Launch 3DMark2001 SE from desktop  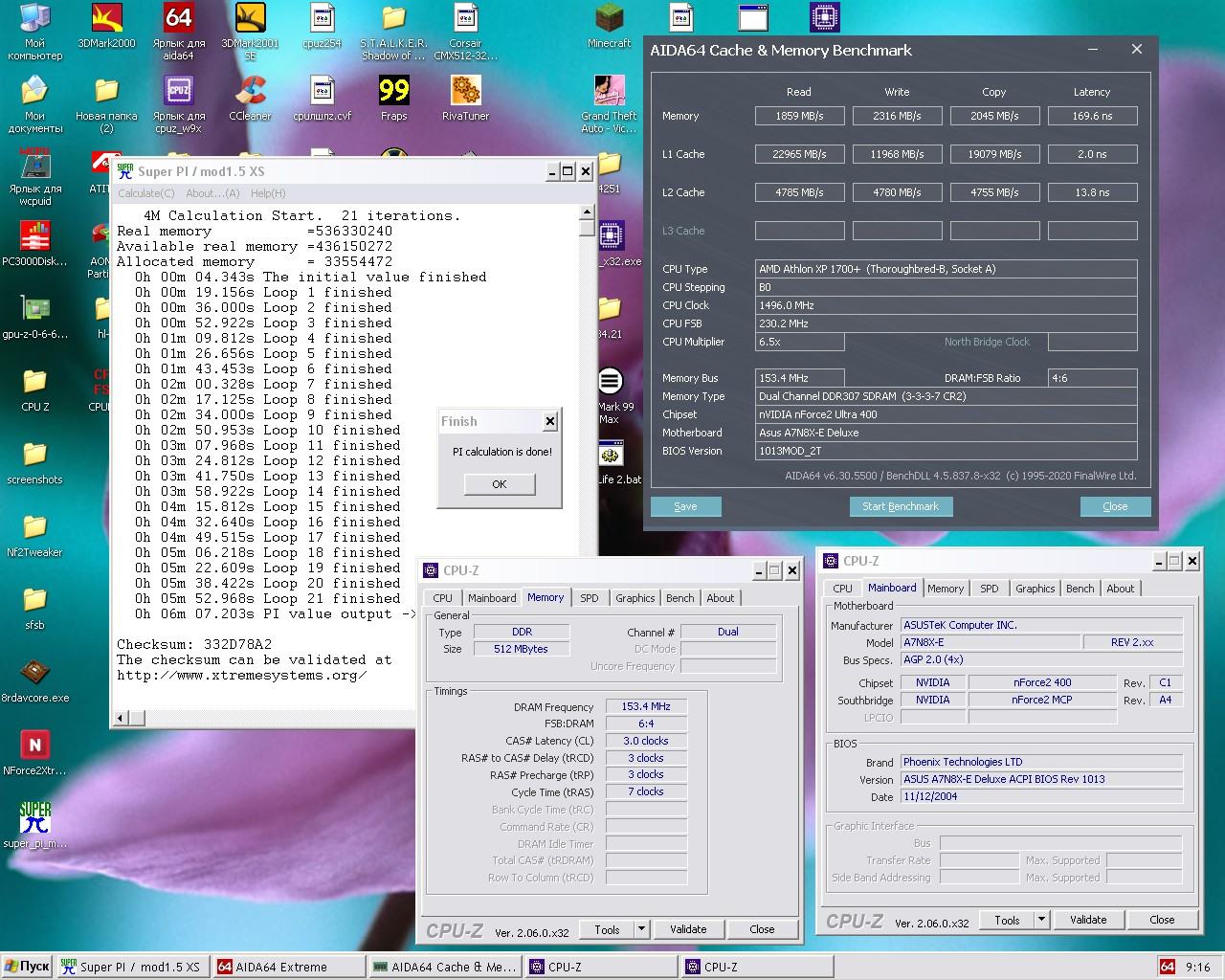[x=250, y=32]
